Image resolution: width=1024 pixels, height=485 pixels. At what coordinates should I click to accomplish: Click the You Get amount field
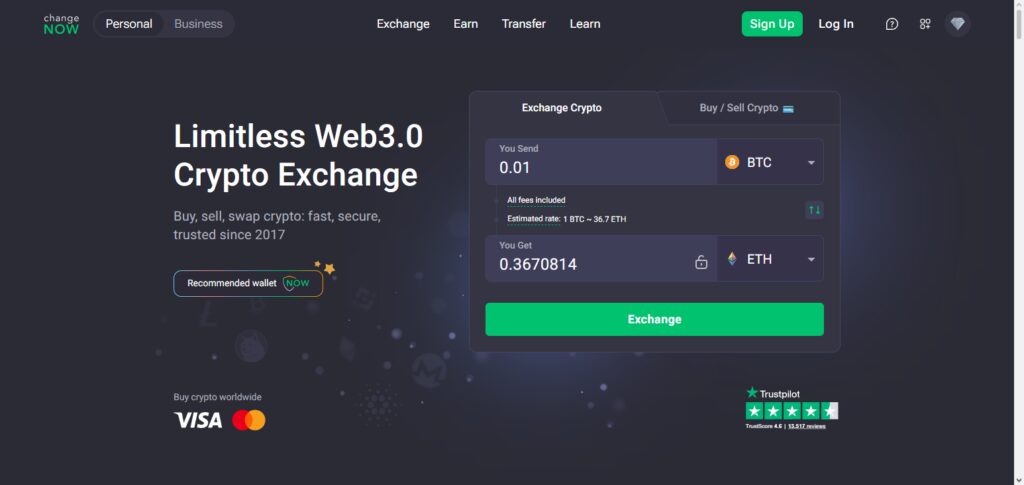click(601, 259)
